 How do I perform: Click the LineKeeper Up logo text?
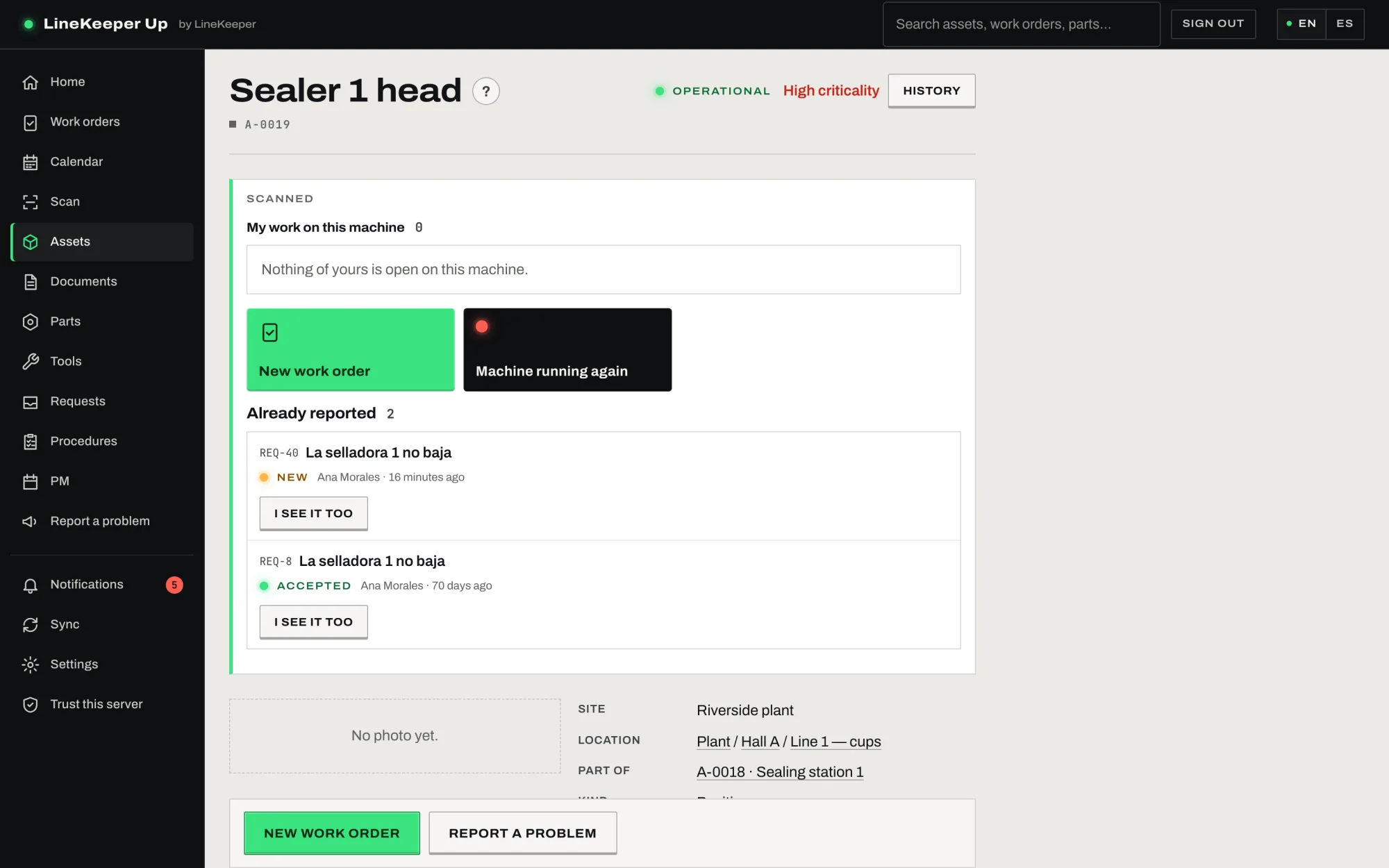[106, 24]
